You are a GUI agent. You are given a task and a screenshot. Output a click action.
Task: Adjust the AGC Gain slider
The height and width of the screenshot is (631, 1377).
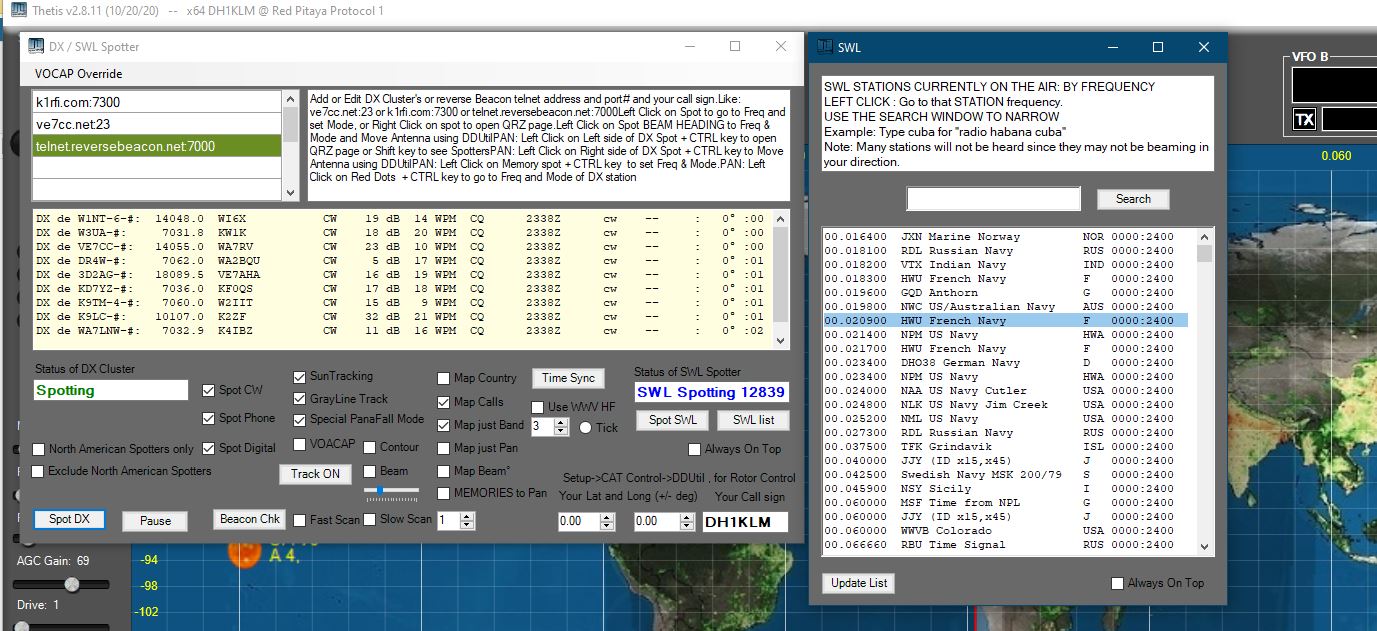click(x=72, y=584)
